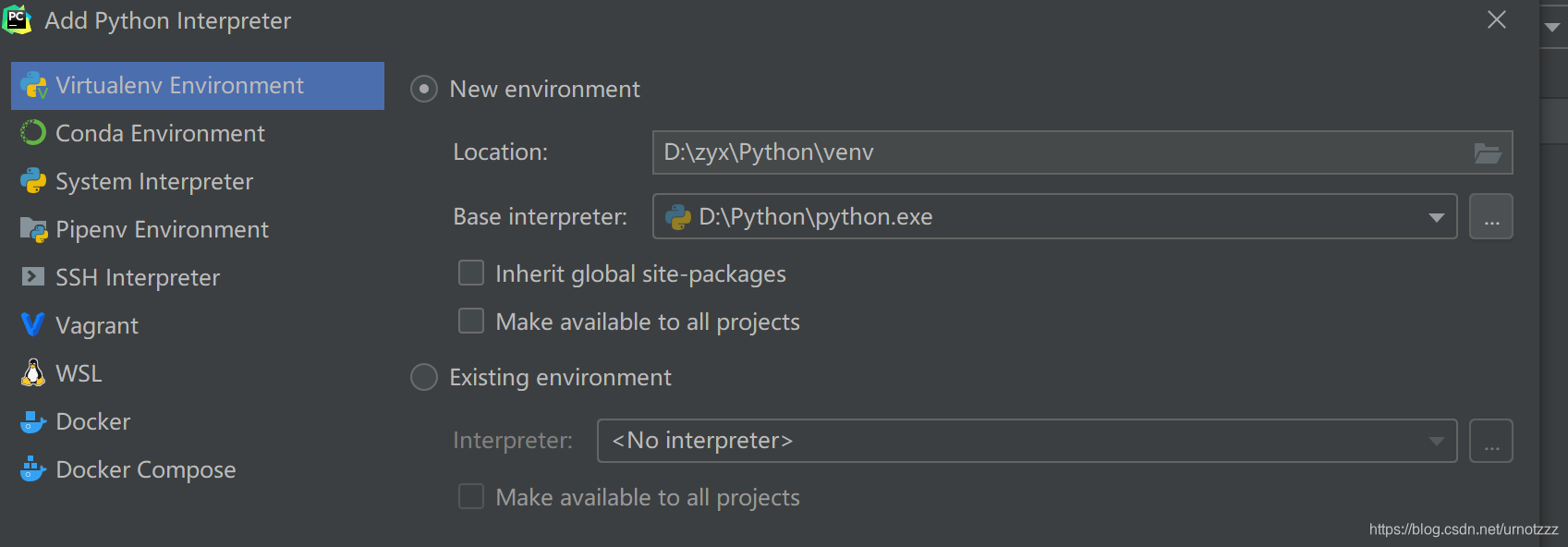Image resolution: width=1568 pixels, height=547 pixels.
Task: Open the No interpreter dropdown
Action: tap(1026, 441)
